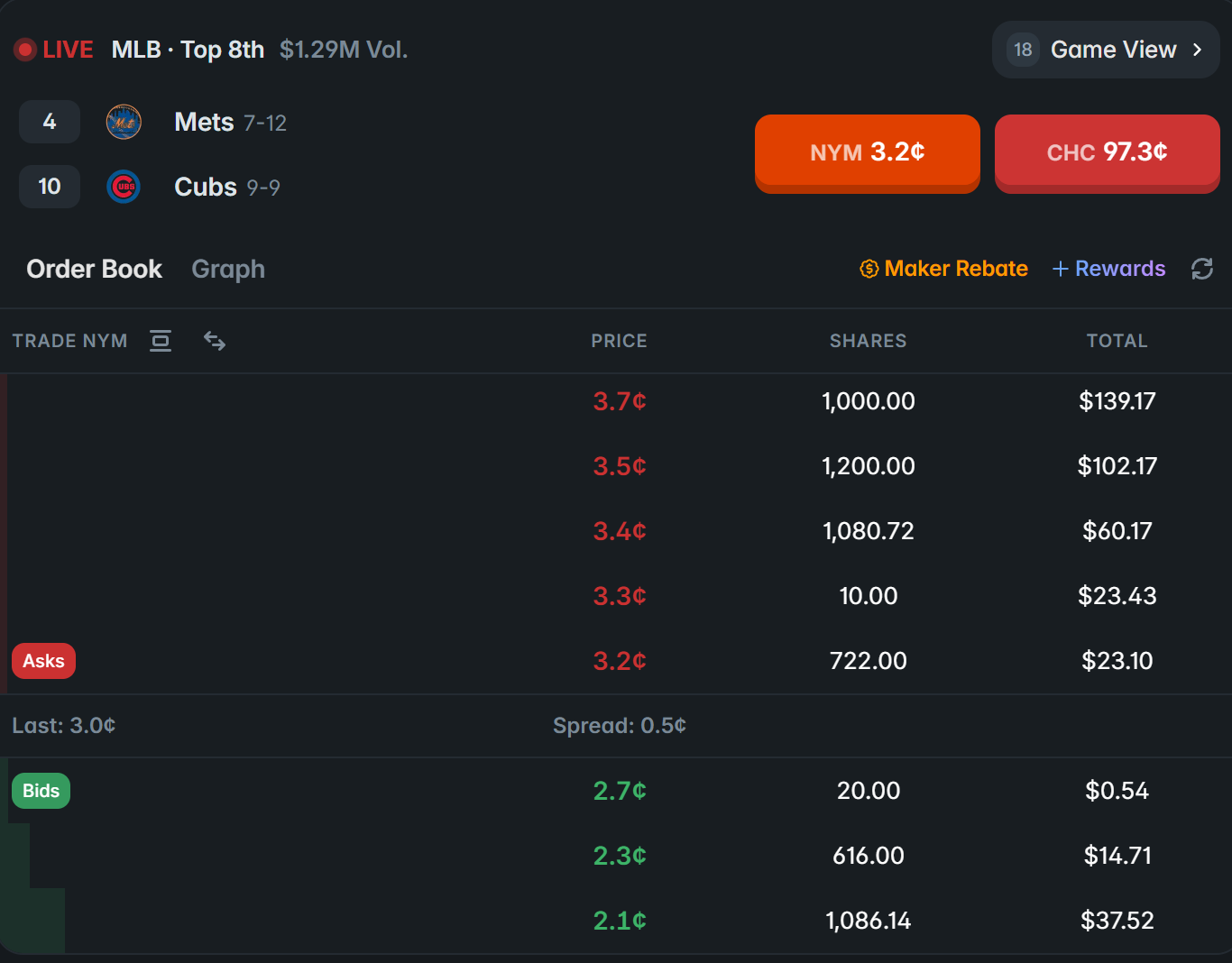Select the 3.3¢ ask price
The width and height of the screenshot is (1232, 963).
coord(620,596)
